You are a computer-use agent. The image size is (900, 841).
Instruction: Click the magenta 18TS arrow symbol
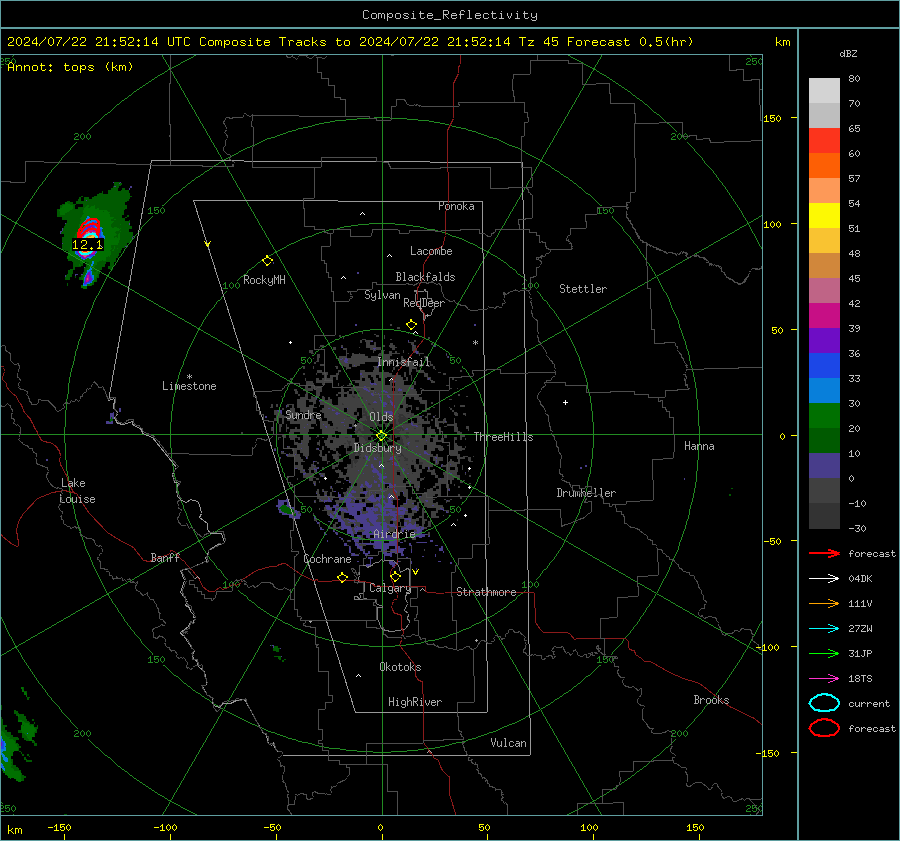824,679
